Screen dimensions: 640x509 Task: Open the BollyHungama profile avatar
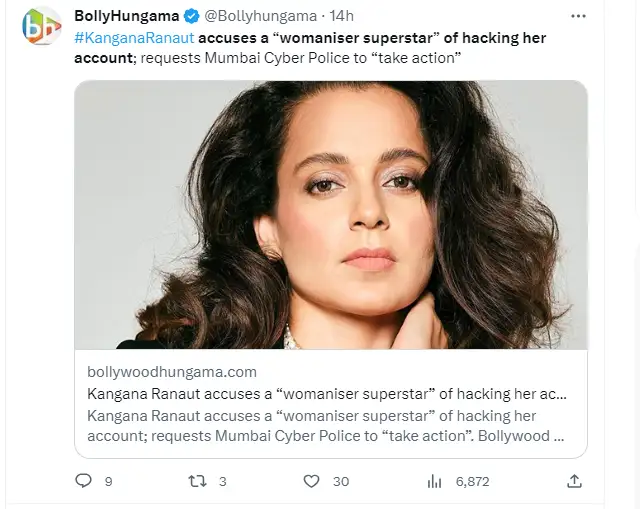[x=41, y=25]
